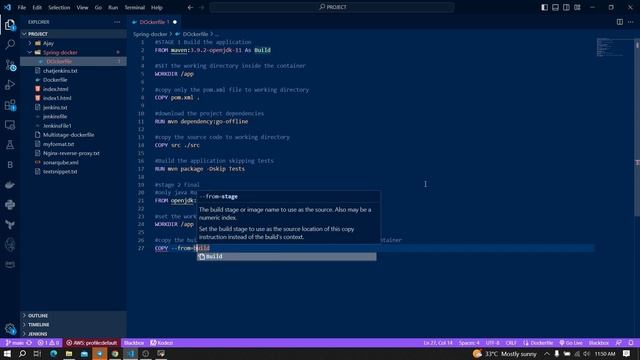Viewport: 640px width, 360px height.
Task: Select the DOckerfile editor tab
Action: [x=154, y=22]
